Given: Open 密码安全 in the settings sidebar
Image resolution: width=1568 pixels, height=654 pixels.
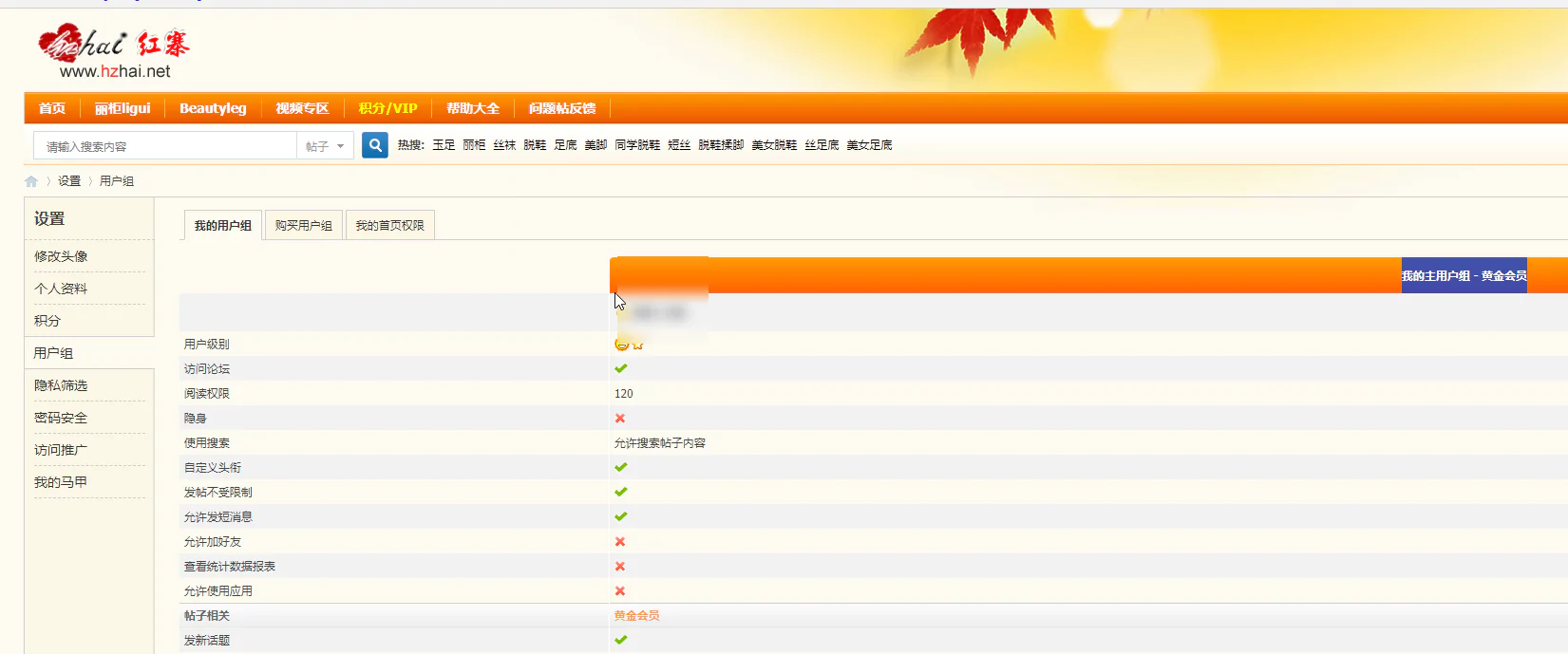Looking at the screenshot, I should click(61, 418).
